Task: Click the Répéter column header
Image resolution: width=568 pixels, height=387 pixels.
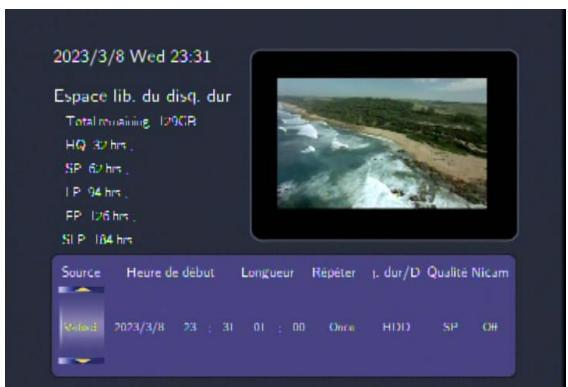Action: point(334,272)
